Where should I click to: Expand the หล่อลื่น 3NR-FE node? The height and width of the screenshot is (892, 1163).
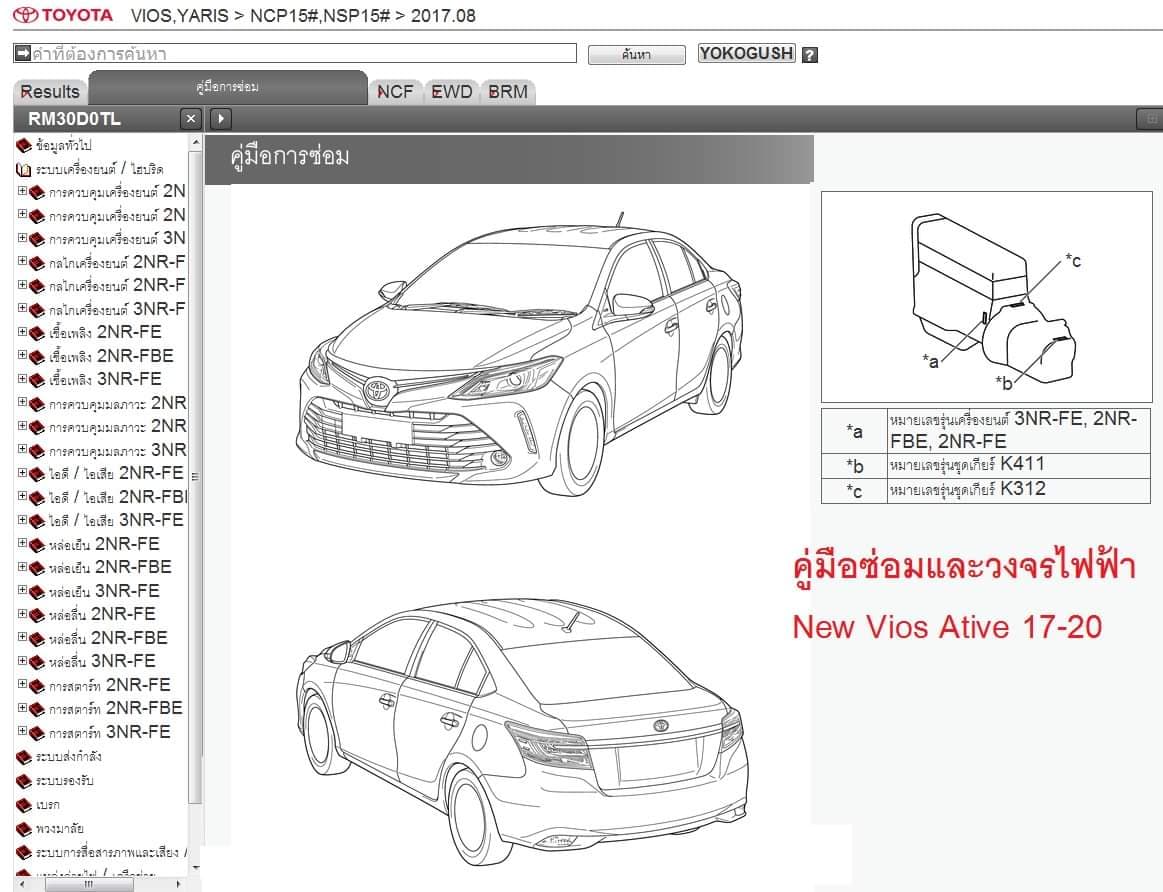pyautogui.click(x=22, y=661)
